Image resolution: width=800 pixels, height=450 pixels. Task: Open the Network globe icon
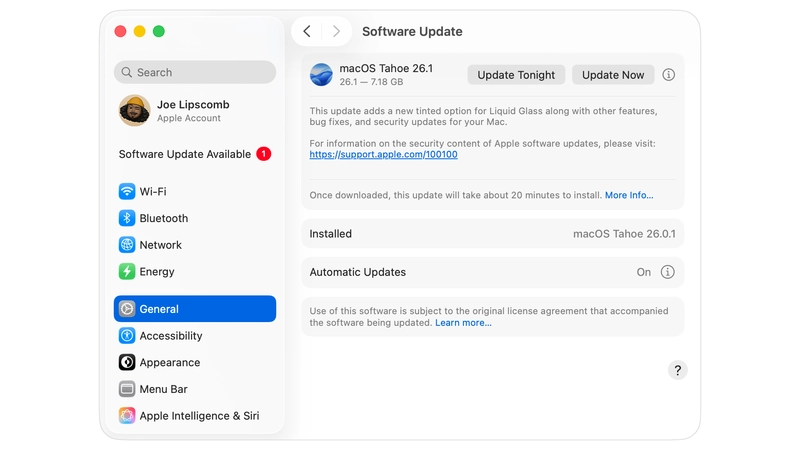[127, 245]
